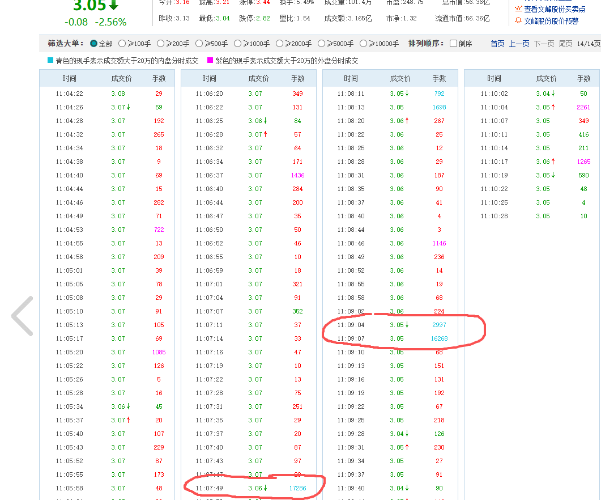This screenshot has width=601, height=500.
Task: Click the 筛选大单 filter label
Action: 66,44
